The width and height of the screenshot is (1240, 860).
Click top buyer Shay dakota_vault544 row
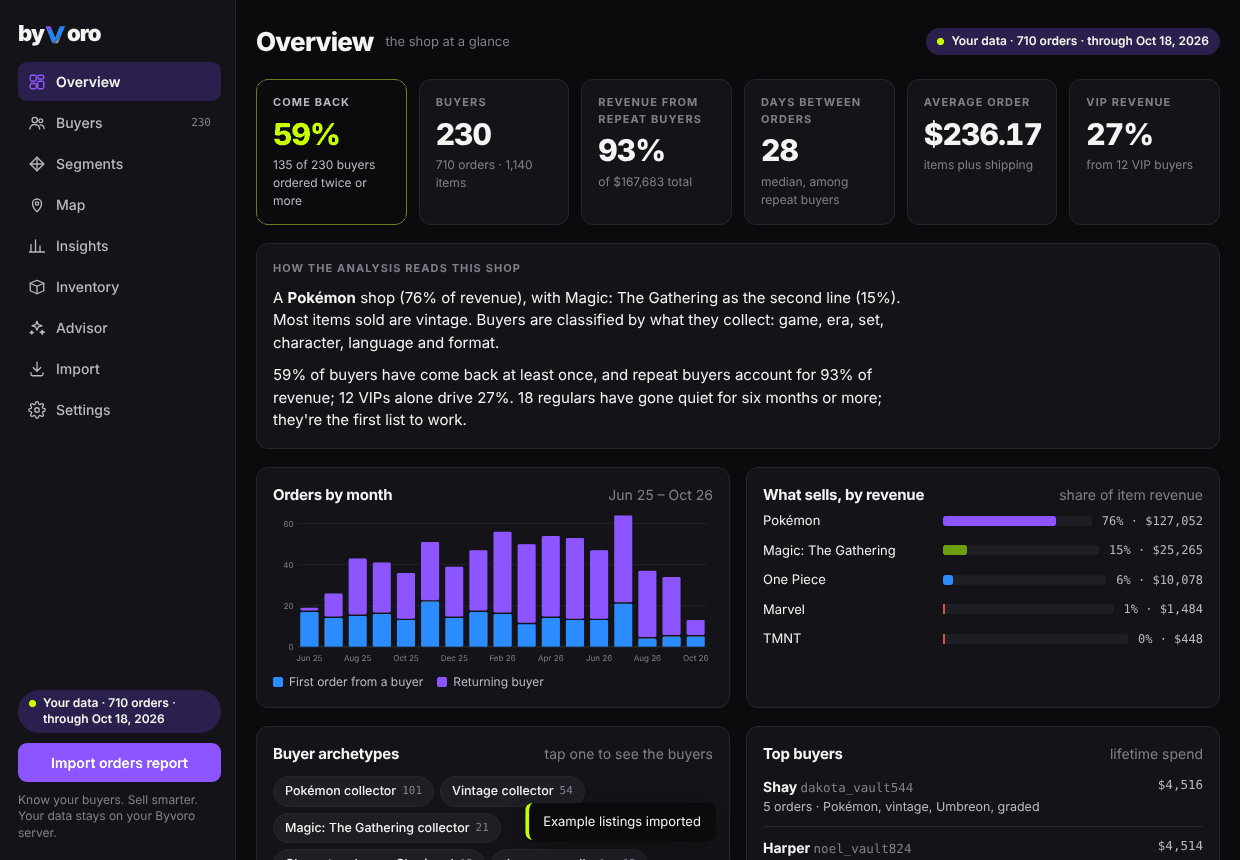click(x=983, y=796)
